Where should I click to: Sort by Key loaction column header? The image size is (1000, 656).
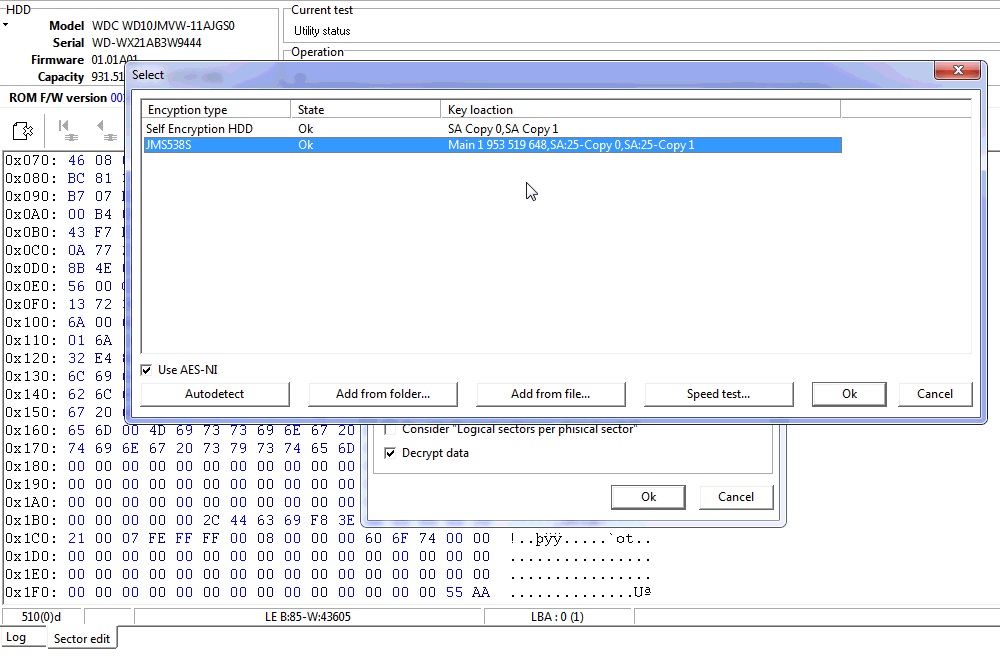pos(640,110)
